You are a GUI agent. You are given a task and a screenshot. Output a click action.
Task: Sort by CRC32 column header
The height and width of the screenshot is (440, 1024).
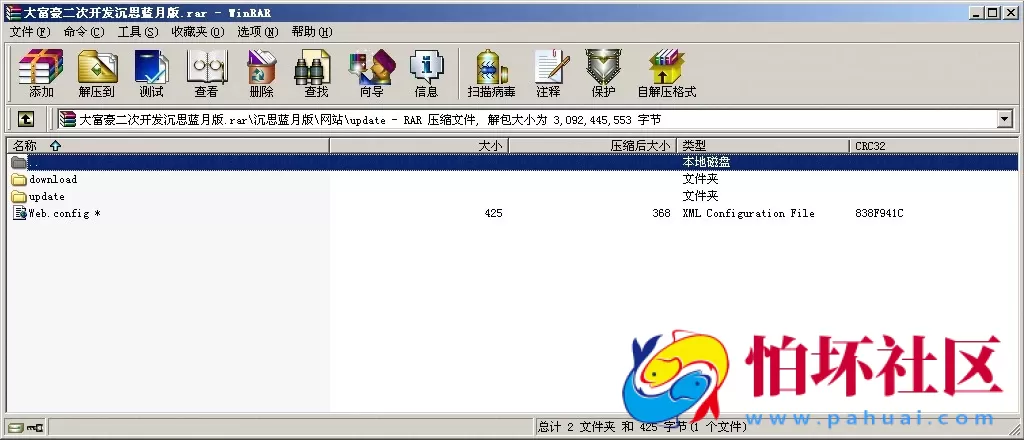tap(933, 146)
